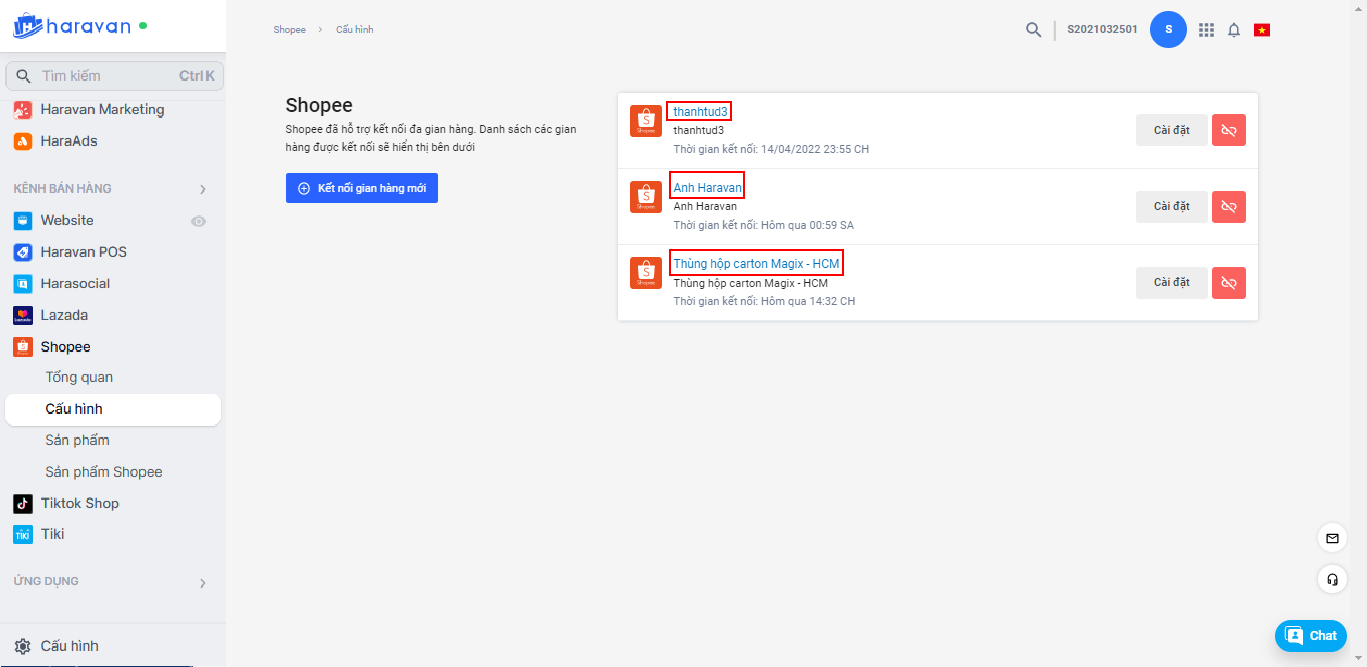
Task: Disconnect Anh Haravan store via red unlink icon
Action: 1229,207
